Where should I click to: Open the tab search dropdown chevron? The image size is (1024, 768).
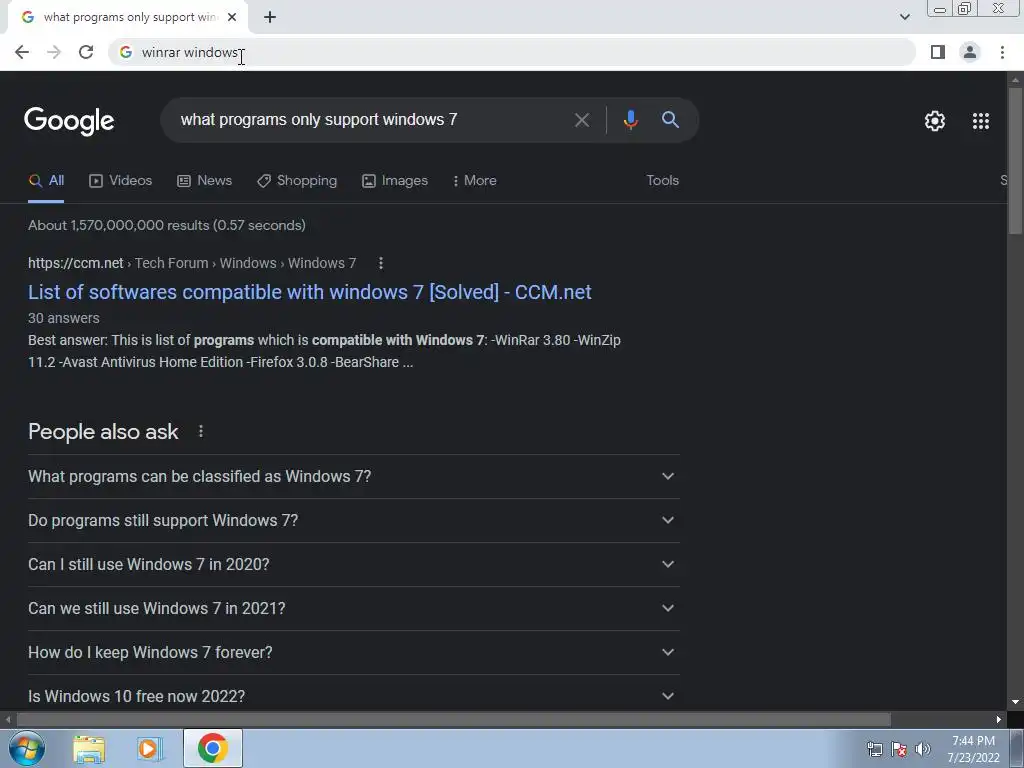(x=904, y=17)
